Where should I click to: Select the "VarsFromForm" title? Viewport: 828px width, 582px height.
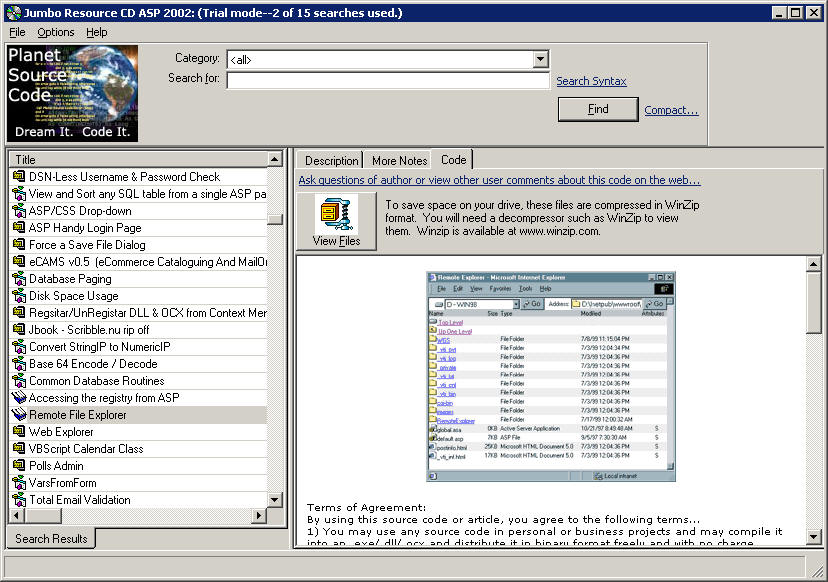pos(63,482)
